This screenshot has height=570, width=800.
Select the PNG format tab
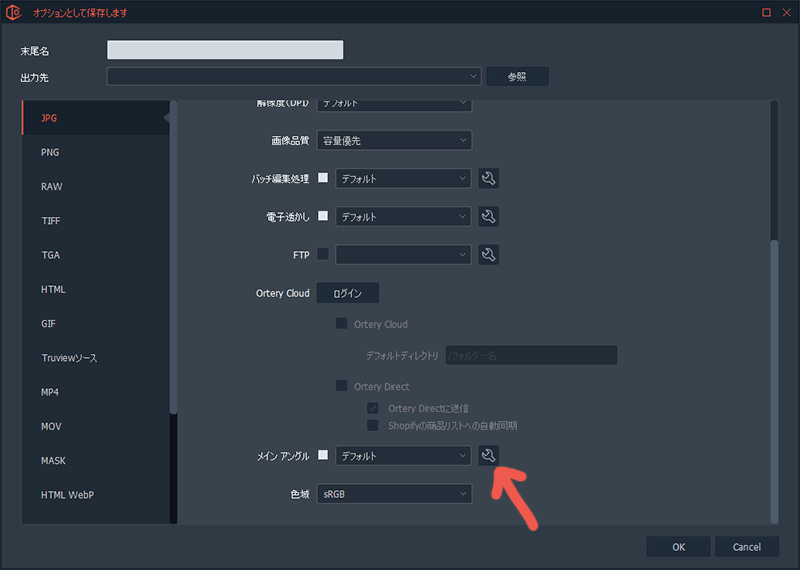click(51, 153)
